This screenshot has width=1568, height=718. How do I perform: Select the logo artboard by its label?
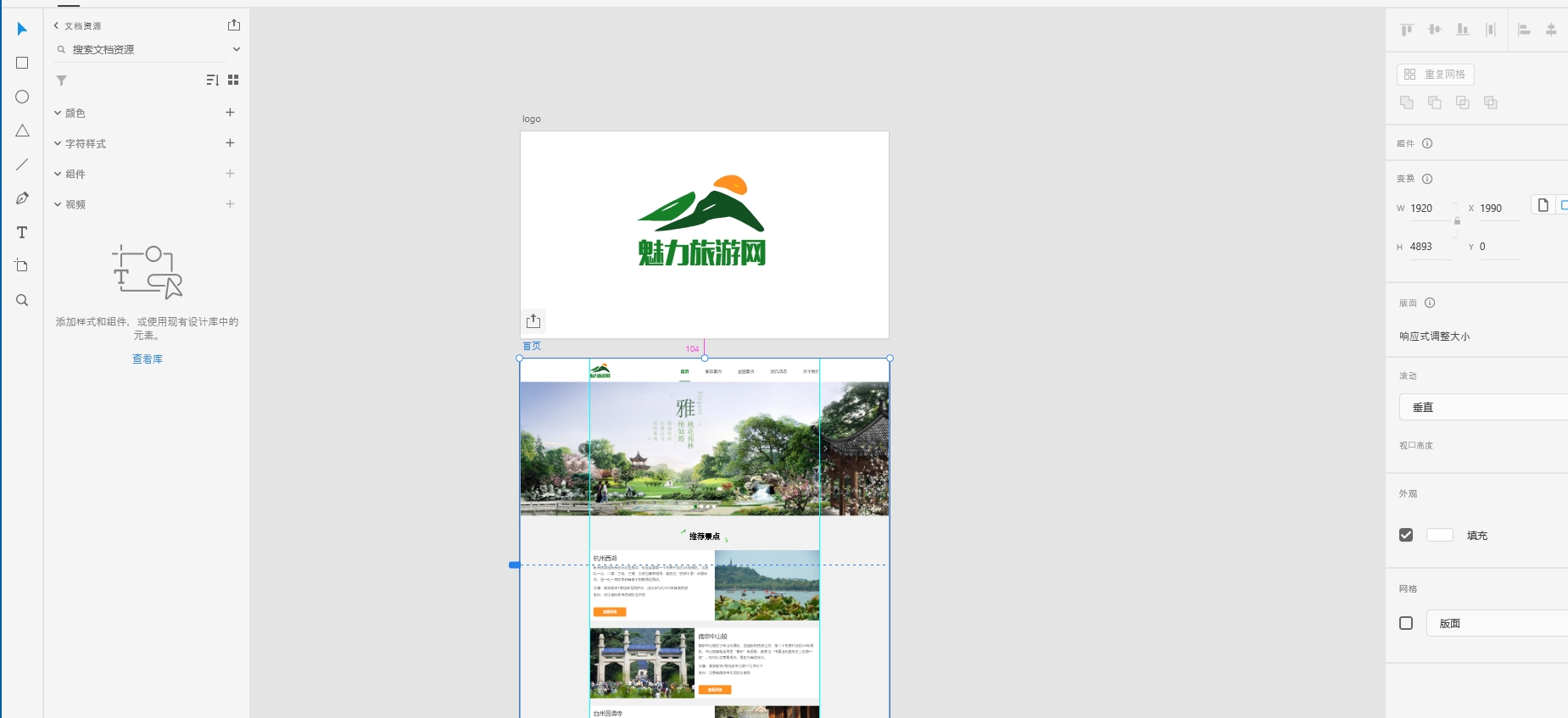(532, 120)
